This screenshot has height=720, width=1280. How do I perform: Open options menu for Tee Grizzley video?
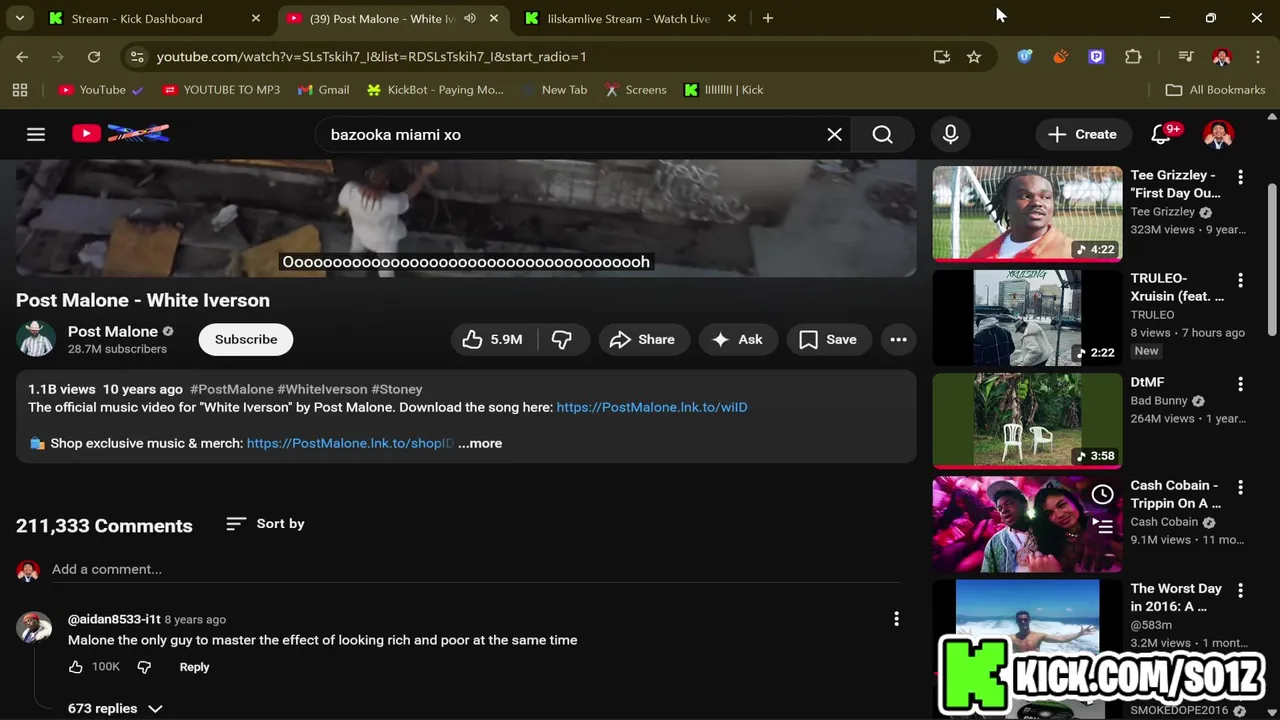(x=1240, y=177)
